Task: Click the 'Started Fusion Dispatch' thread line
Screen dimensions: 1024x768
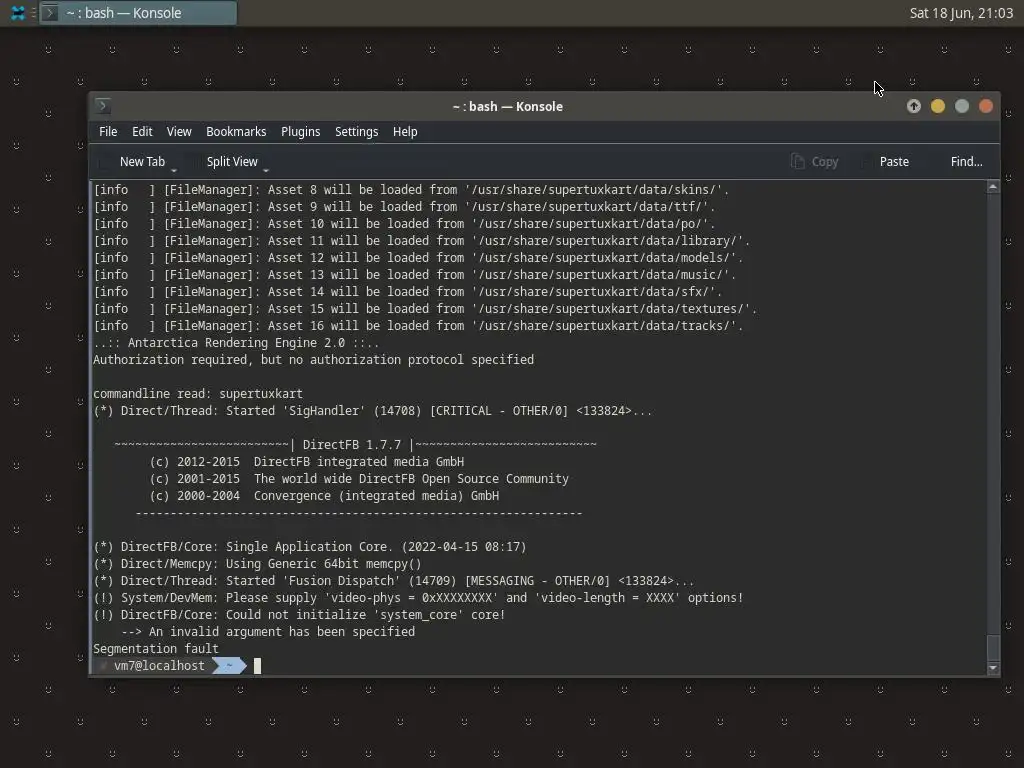Action: tap(394, 581)
